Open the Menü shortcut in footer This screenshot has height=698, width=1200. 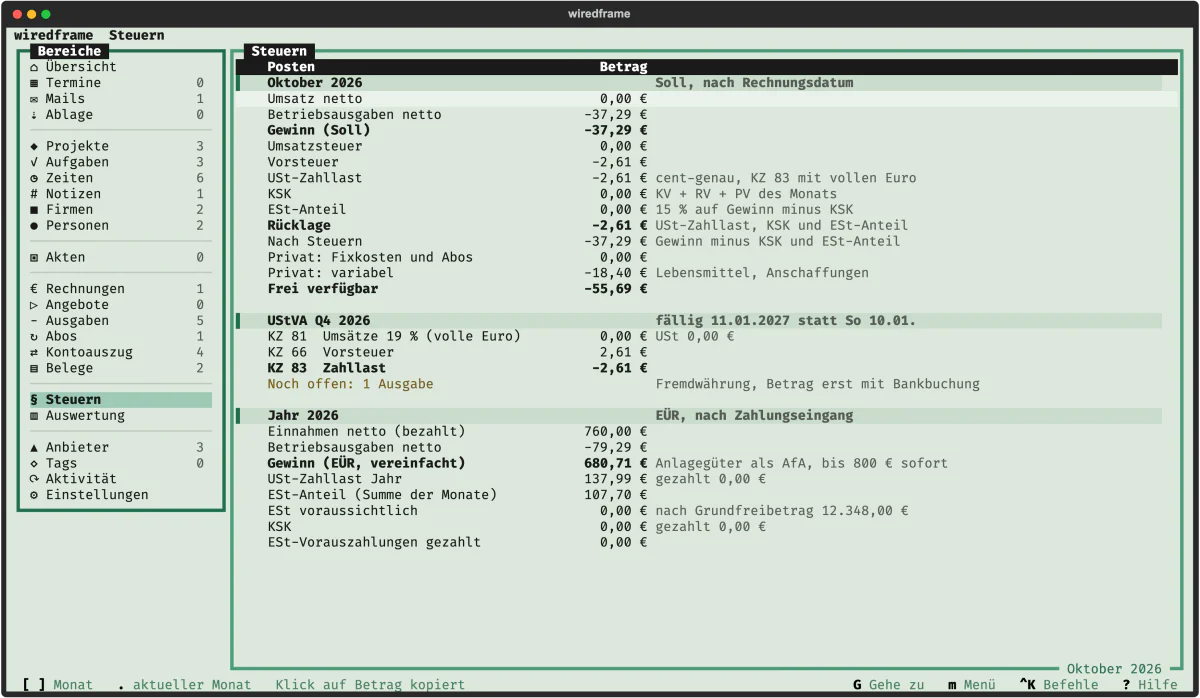coord(972,685)
